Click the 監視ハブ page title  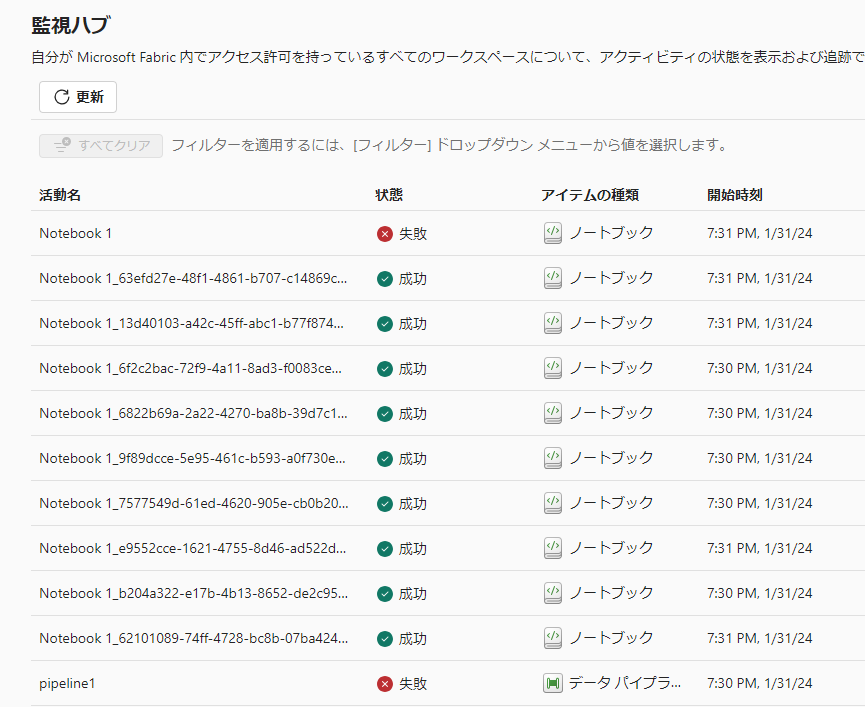[x=71, y=25]
